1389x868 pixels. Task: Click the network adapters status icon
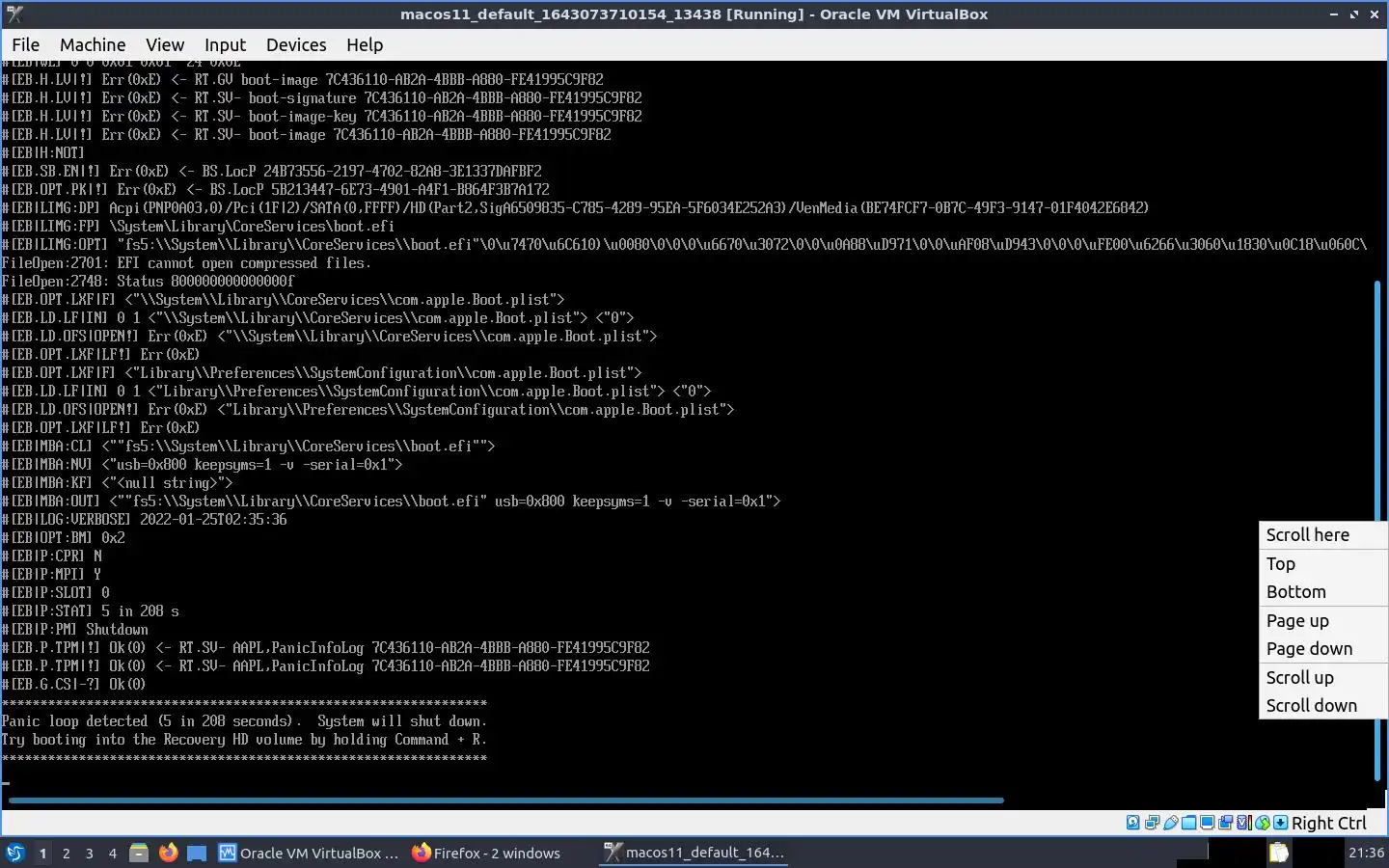1152,823
